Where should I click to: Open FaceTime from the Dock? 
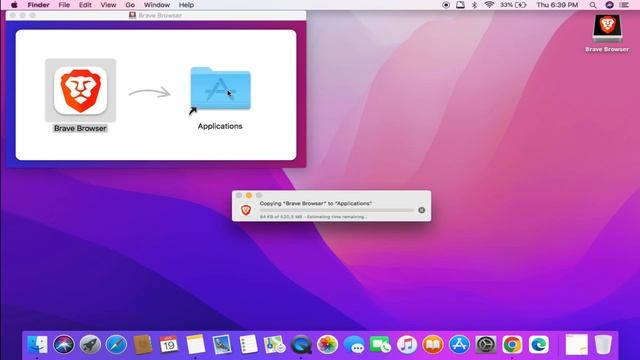[380, 344]
